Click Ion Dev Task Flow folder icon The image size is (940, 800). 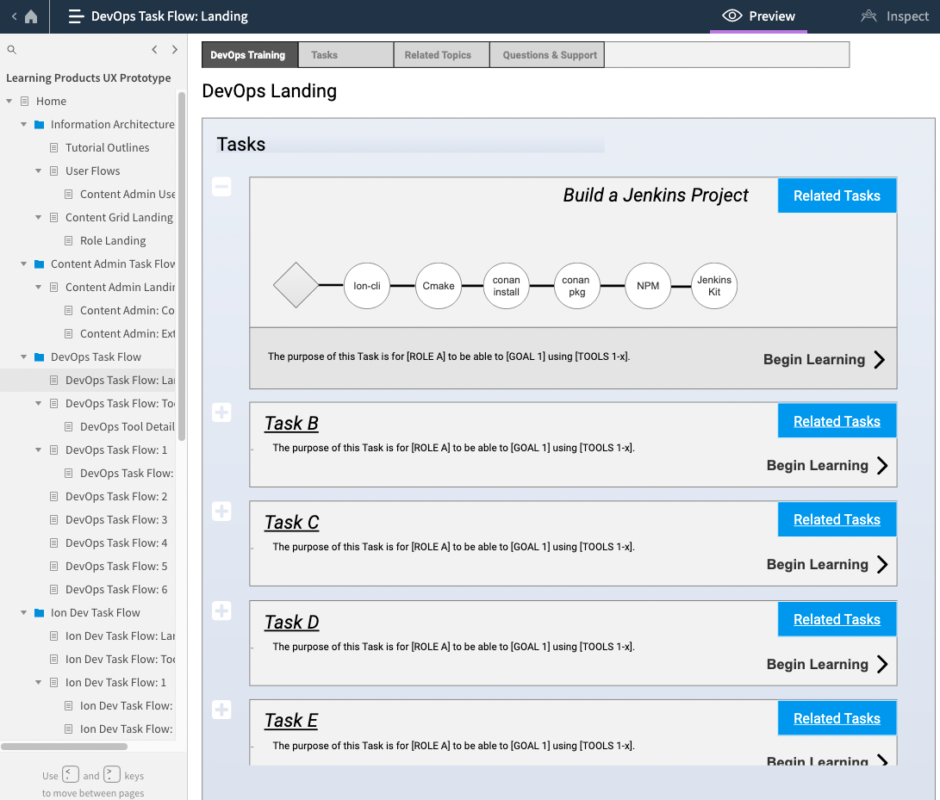pos(40,613)
